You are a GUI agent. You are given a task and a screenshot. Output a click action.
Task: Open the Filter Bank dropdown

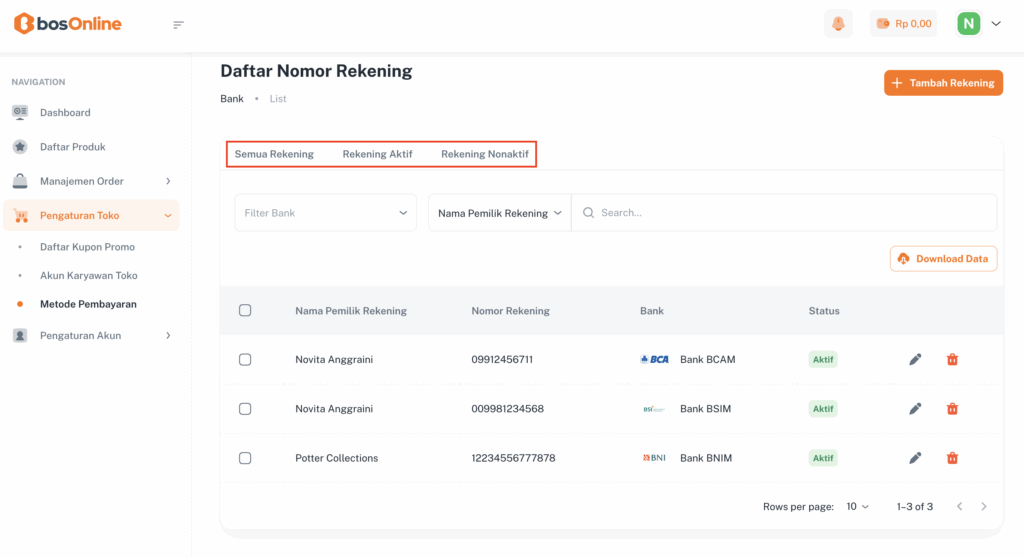tap(325, 213)
